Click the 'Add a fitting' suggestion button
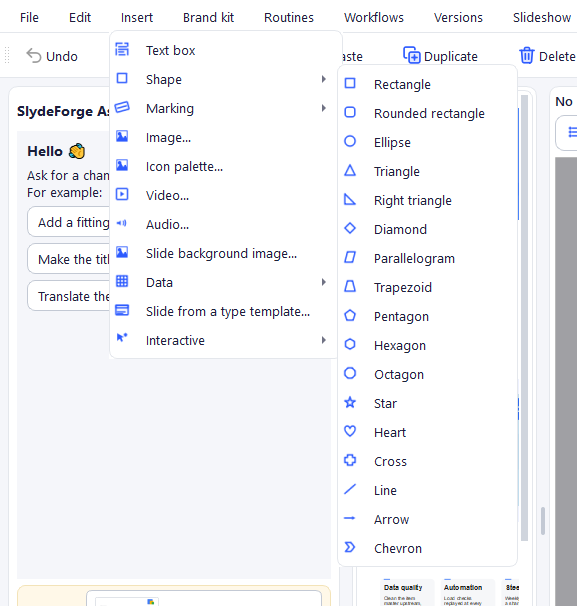Screen dimensions: 577x606 pos(69,222)
